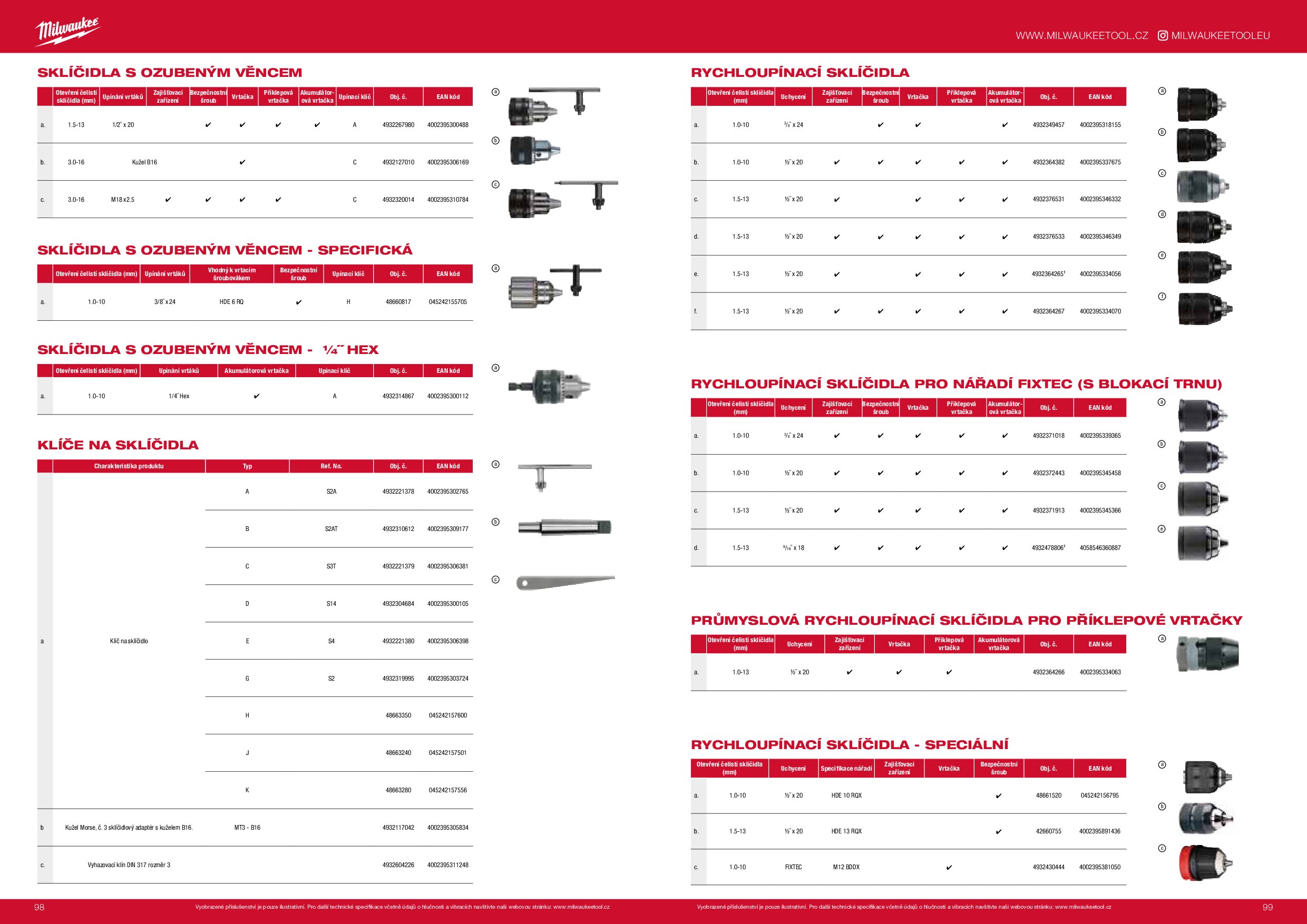1307x924 pixels.
Task: Open the milwaukeetool.cz link in page 99 footer
Action: pyautogui.click(x=1082, y=907)
